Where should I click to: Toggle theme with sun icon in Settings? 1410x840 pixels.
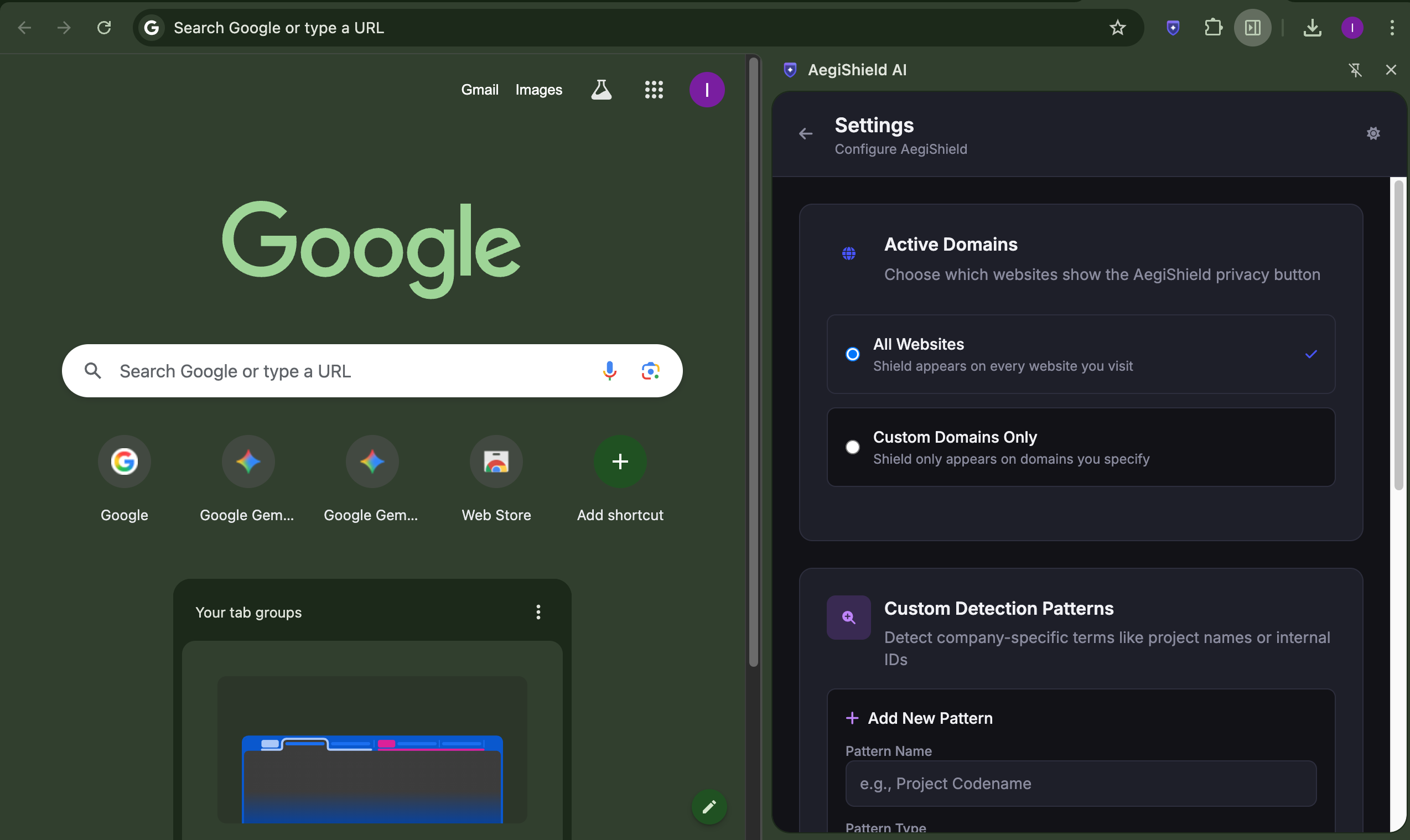coord(1372,133)
